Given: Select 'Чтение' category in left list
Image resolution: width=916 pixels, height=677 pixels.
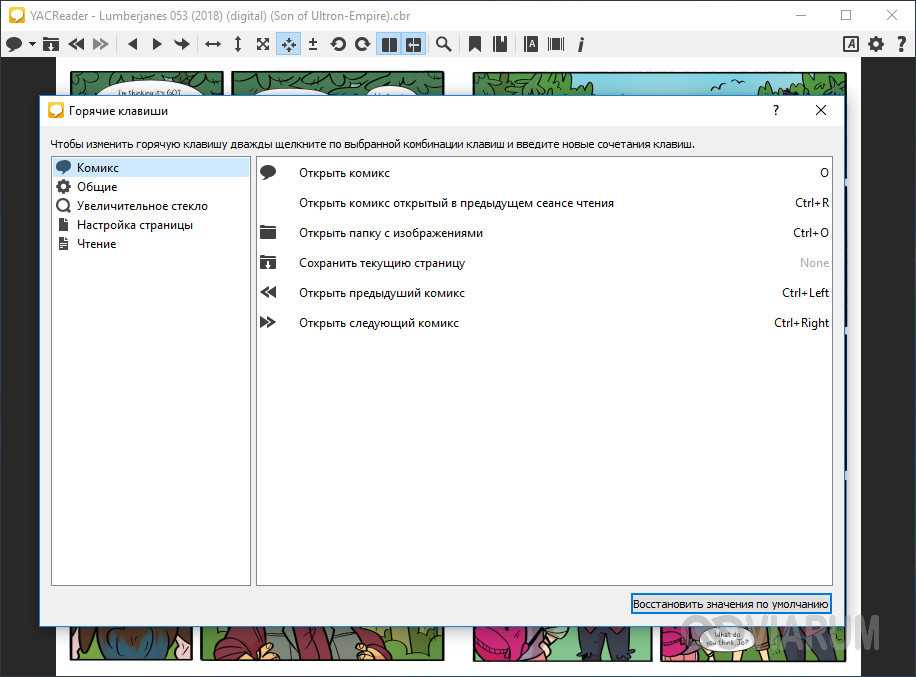Looking at the screenshot, I should (96, 244).
